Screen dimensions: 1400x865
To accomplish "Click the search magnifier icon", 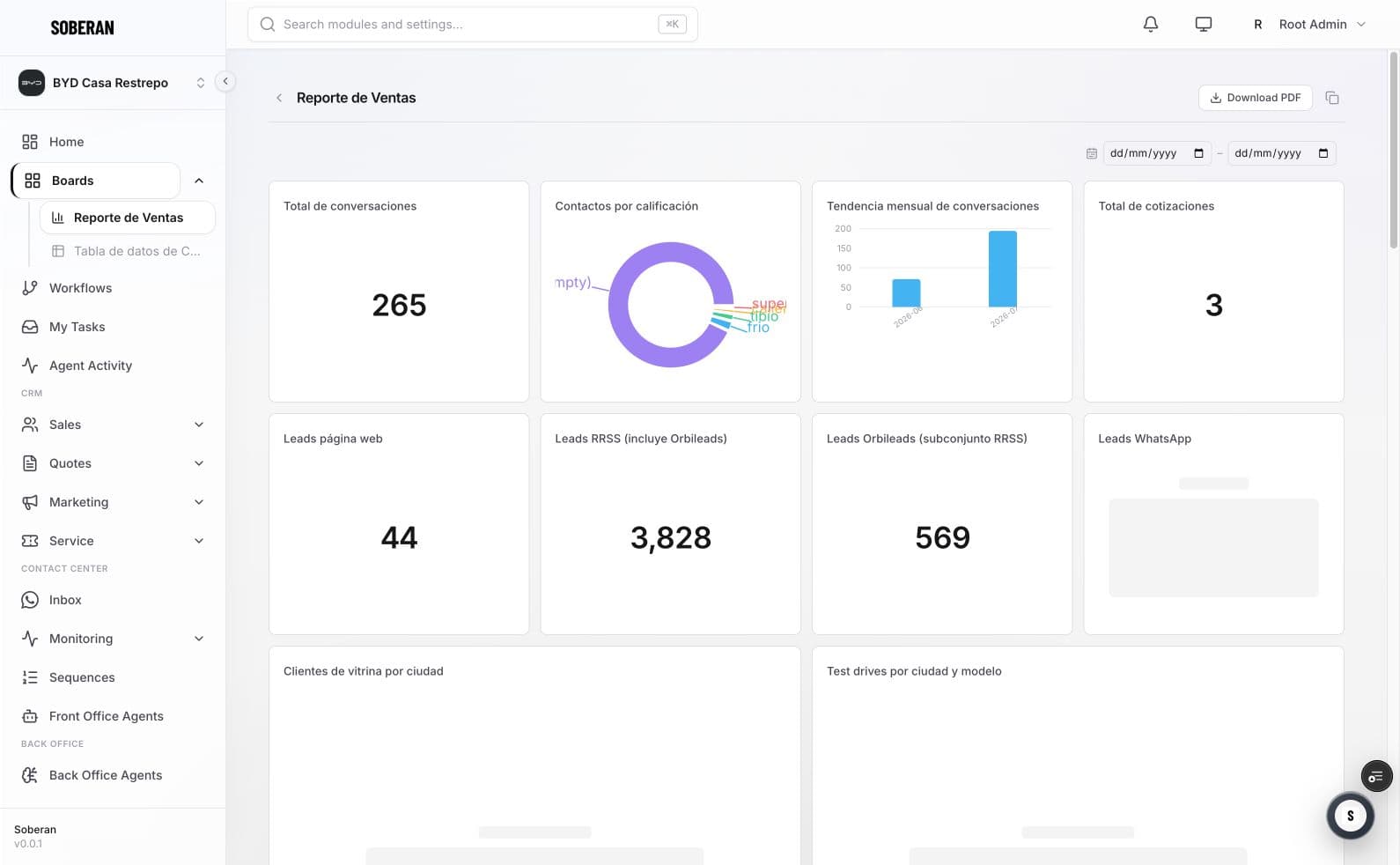I will 268,25.
